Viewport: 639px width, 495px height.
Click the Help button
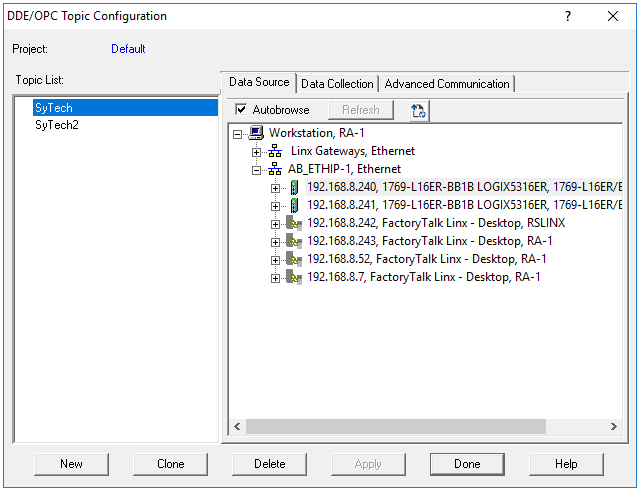tap(566, 464)
